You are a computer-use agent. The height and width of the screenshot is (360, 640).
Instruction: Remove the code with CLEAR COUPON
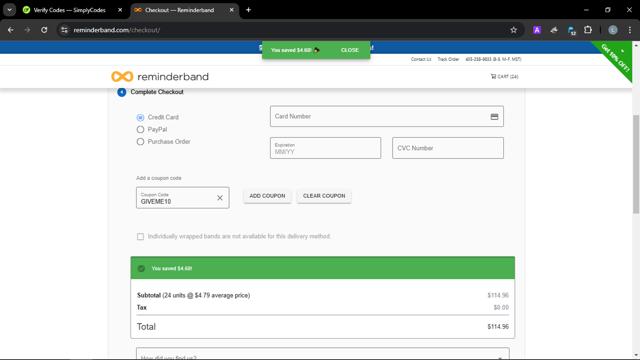[324, 196]
